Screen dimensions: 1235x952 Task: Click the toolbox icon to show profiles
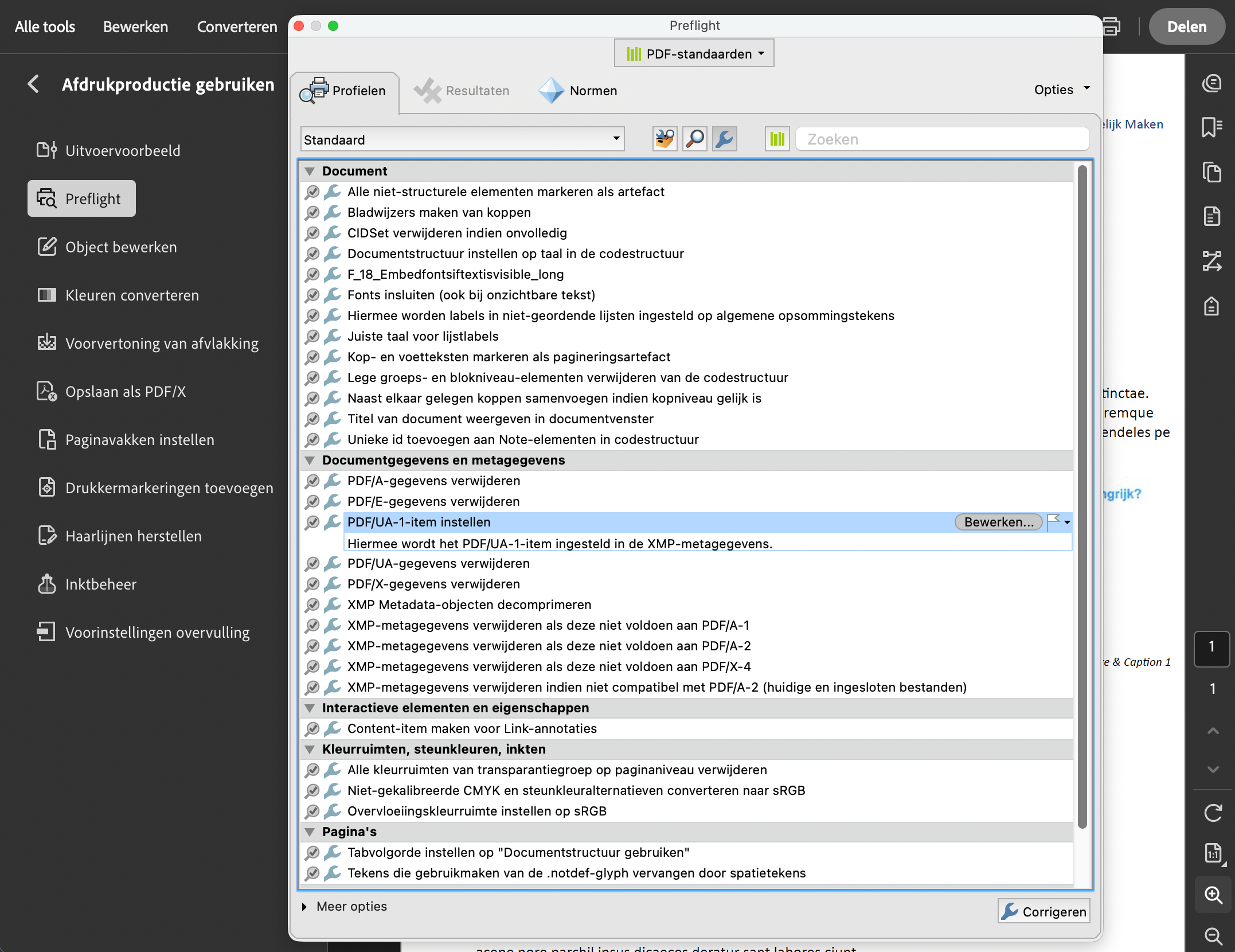(x=664, y=139)
